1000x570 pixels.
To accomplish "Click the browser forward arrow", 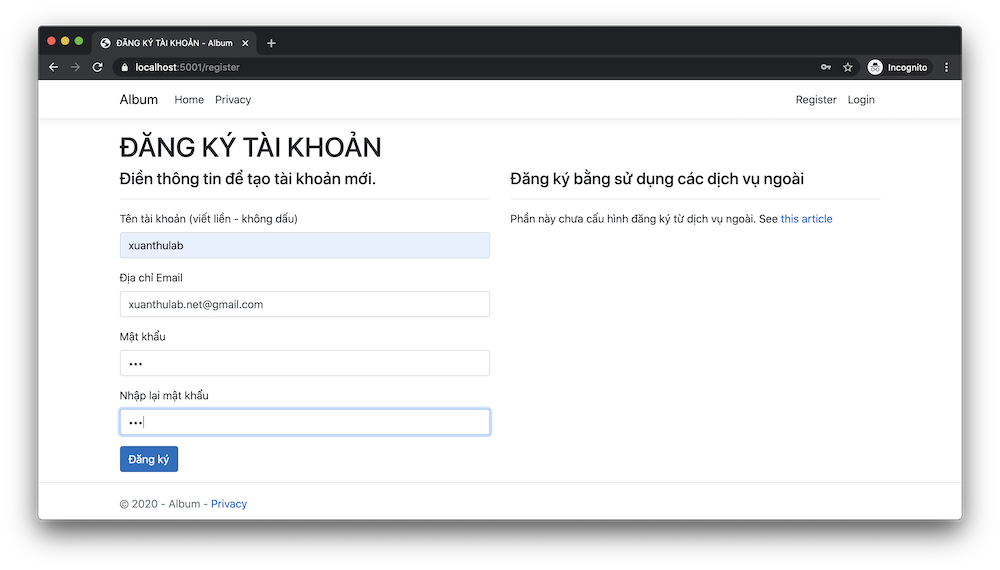I will 75,67.
